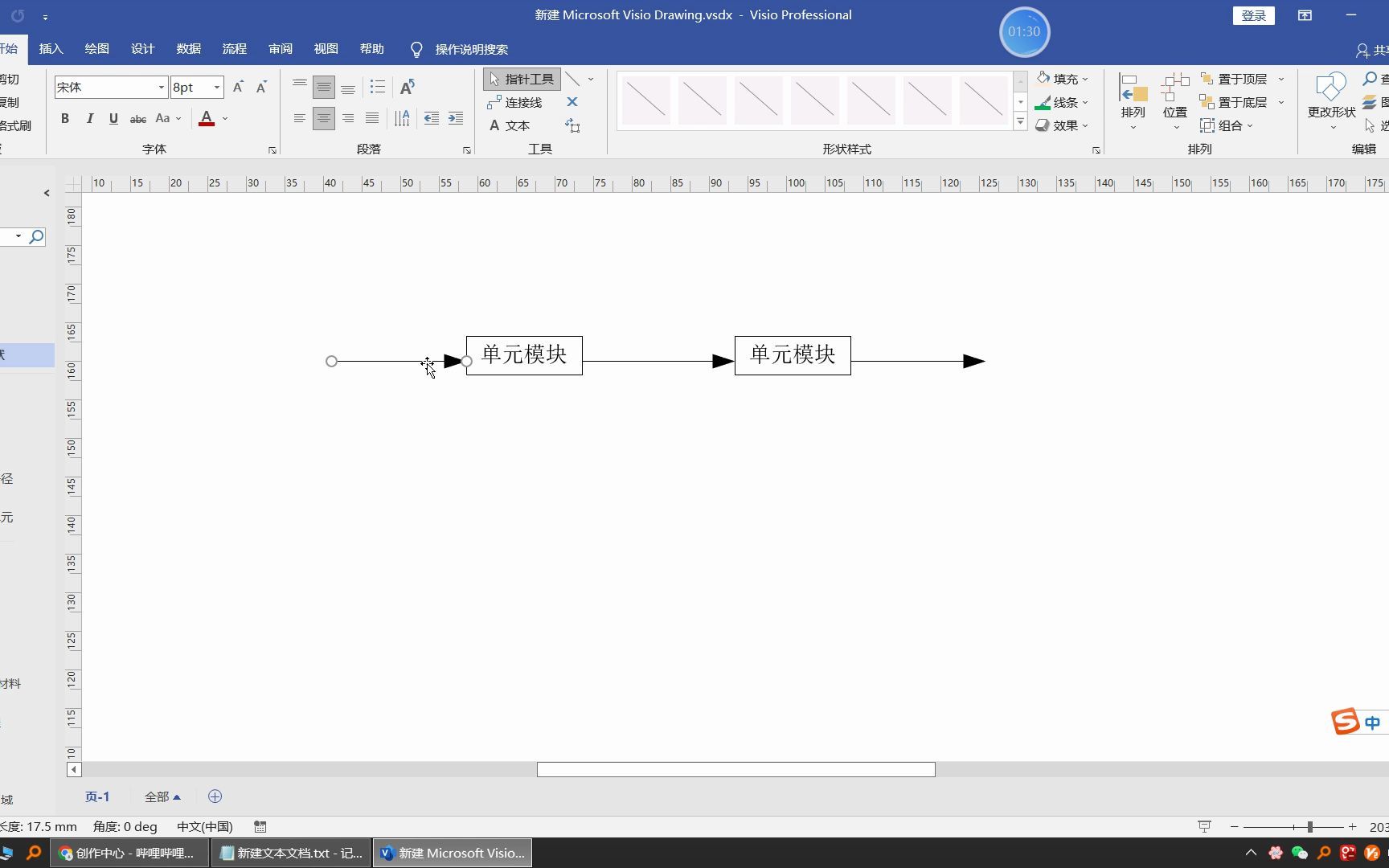Image resolution: width=1389 pixels, height=868 pixels.
Task: Open the Insert (插入) tab
Action: [51, 49]
